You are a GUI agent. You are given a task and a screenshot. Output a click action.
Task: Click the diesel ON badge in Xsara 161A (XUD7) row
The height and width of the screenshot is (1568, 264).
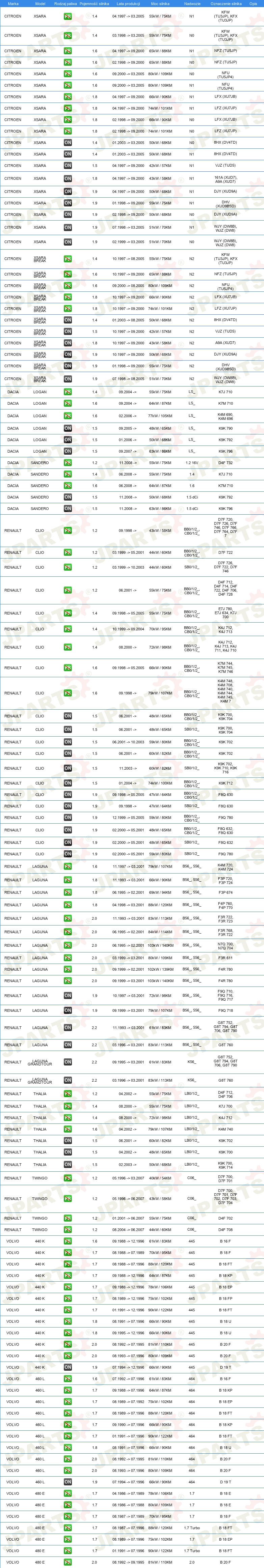pos(68,179)
